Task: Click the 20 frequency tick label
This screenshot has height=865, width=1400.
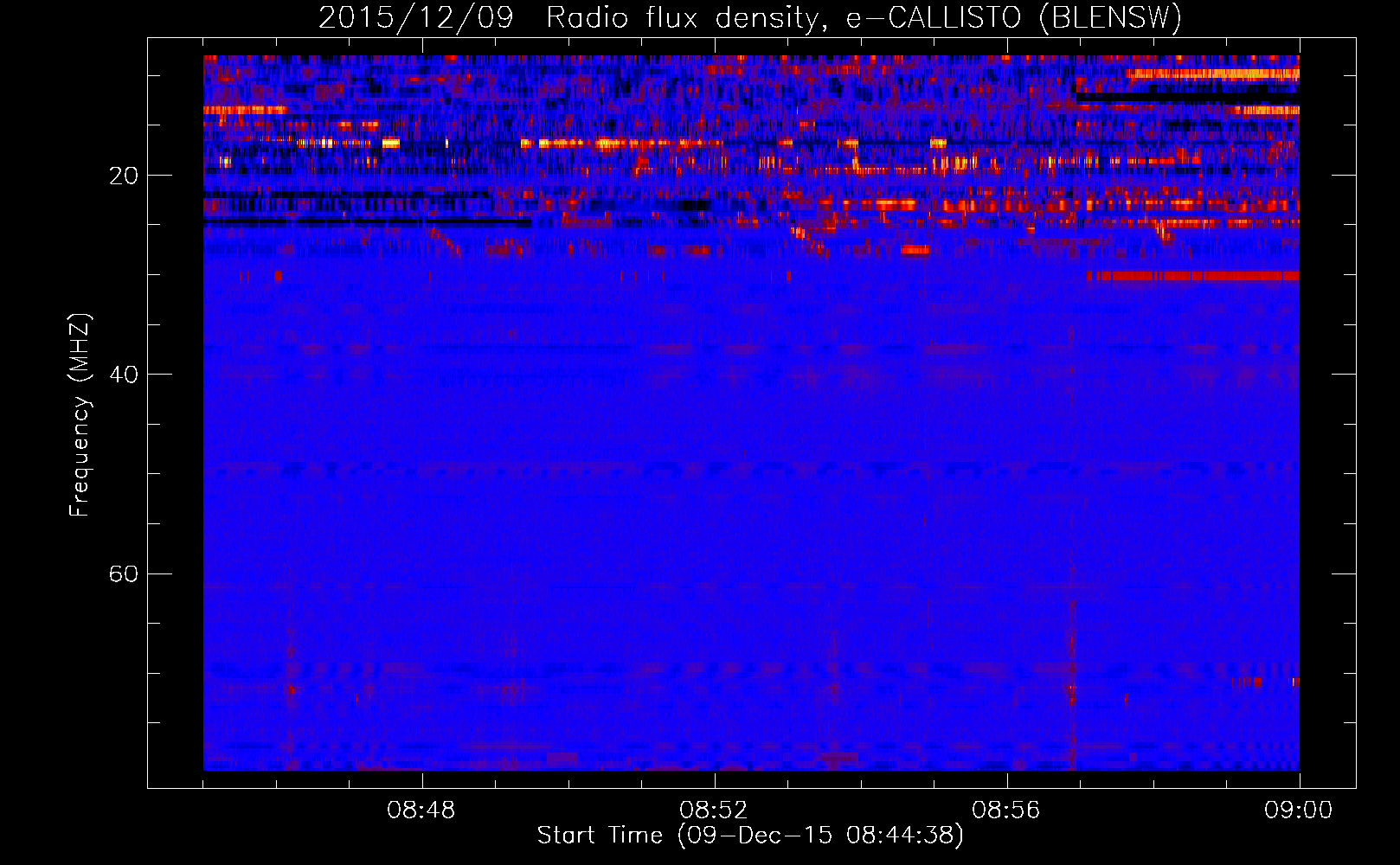Action: 124,176
